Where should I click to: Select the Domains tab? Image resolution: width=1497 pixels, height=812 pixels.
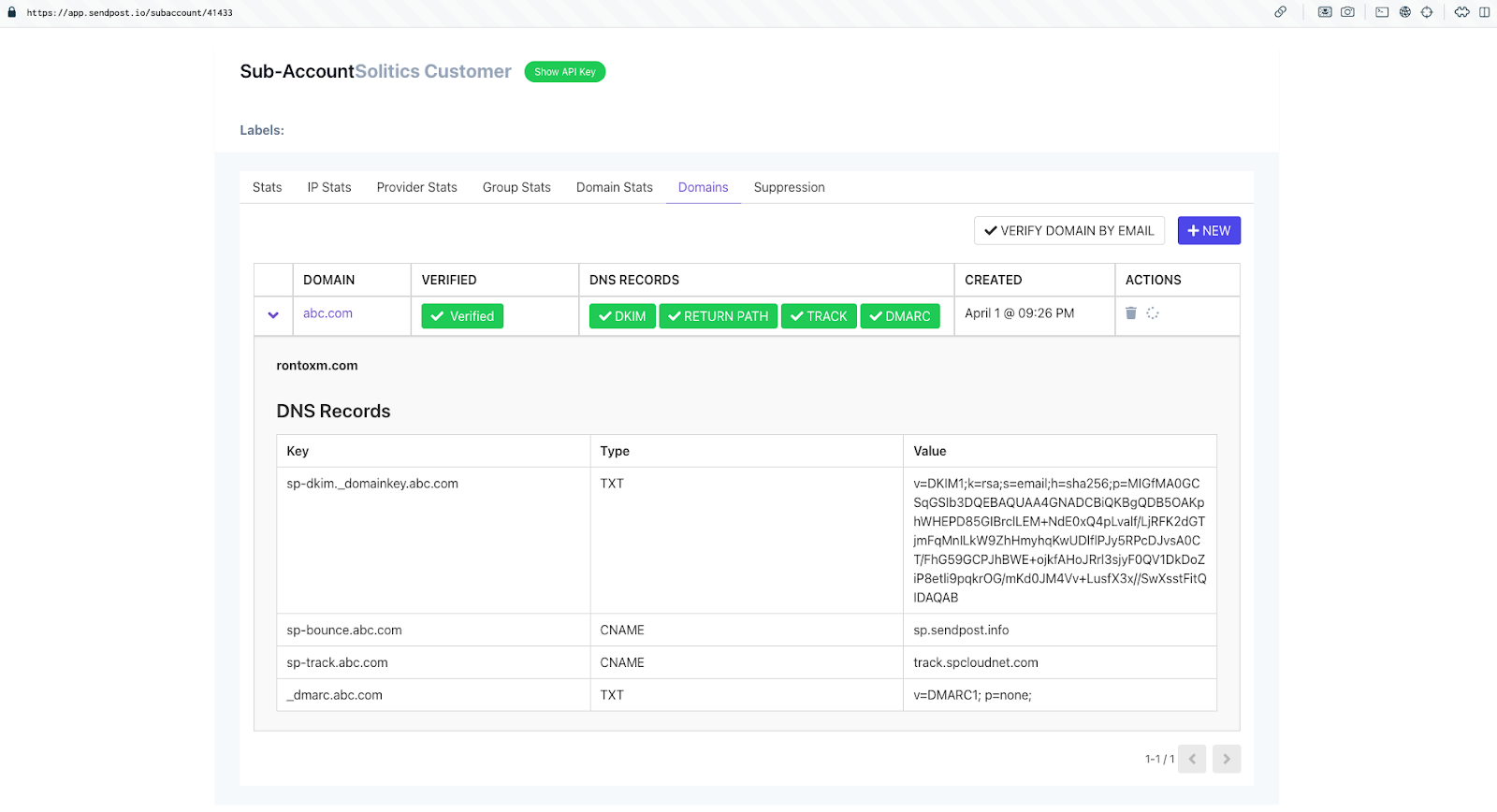pyautogui.click(x=704, y=187)
